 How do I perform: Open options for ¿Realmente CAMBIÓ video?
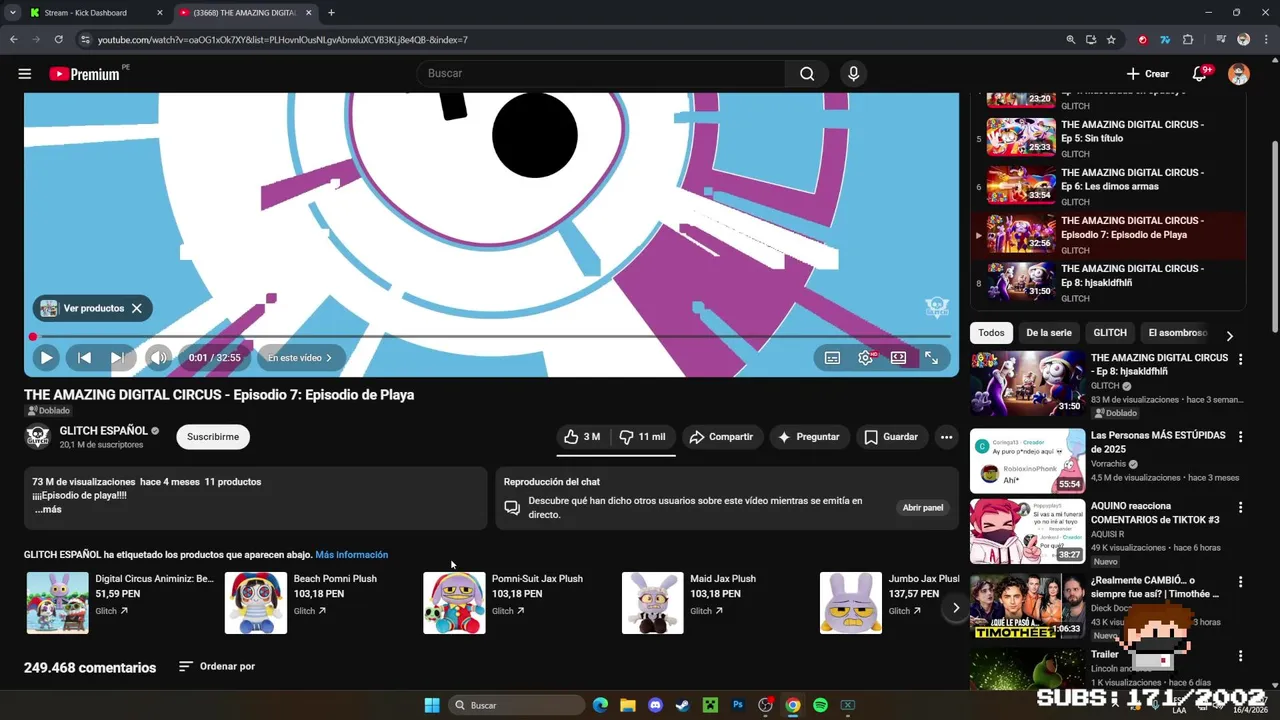click(1241, 581)
